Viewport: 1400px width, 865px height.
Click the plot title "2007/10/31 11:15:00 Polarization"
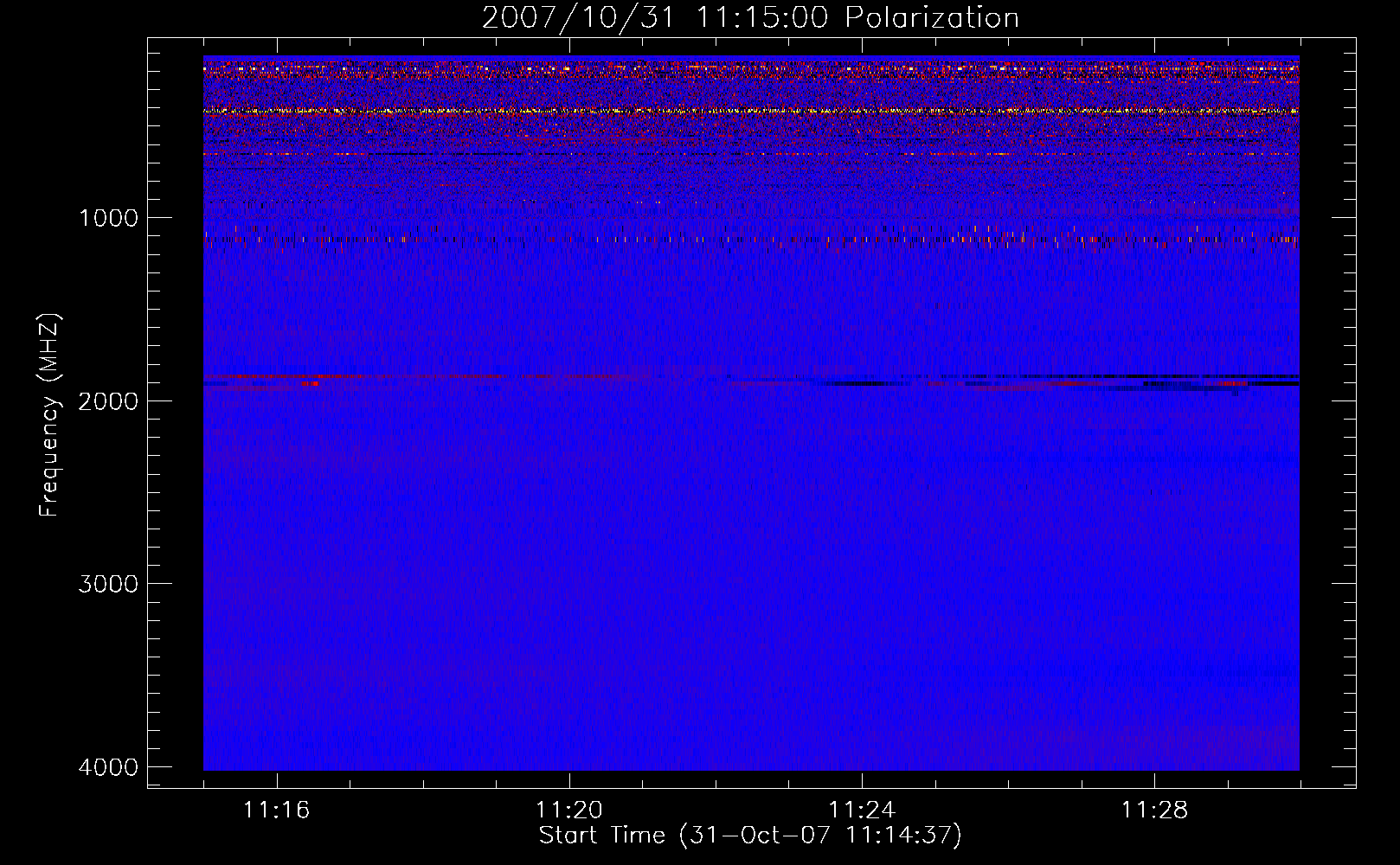click(750, 17)
